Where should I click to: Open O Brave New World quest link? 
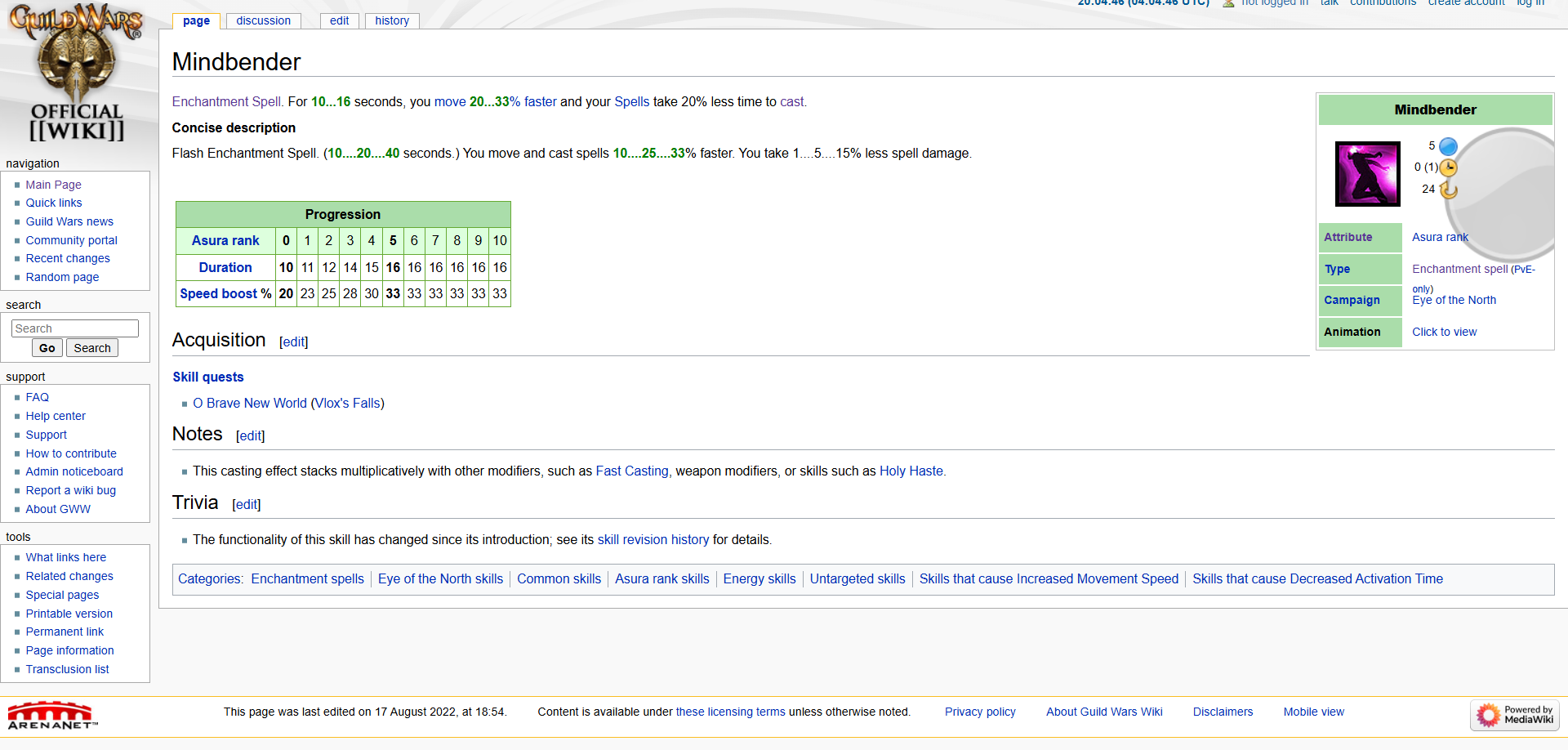250,403
